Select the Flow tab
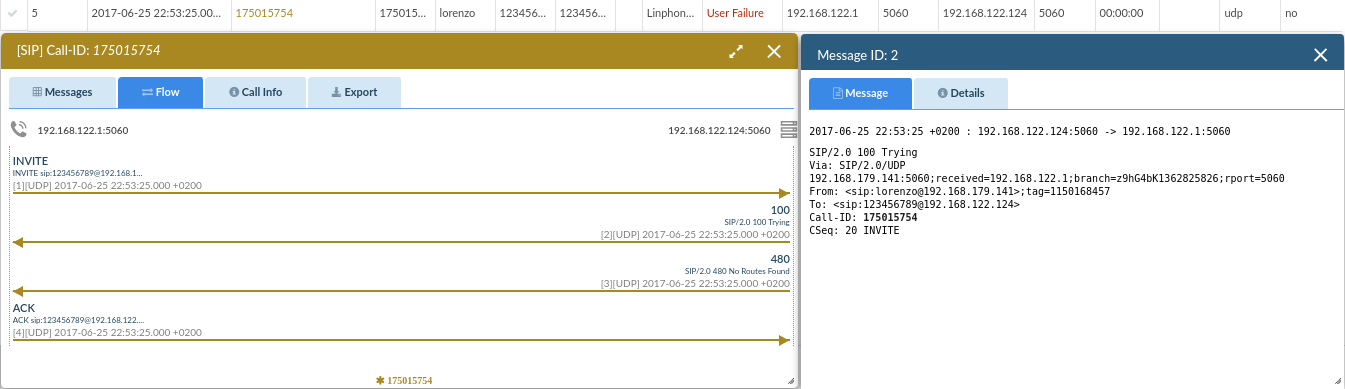Viewport: 1345px width, 389px height. pyautogui.click(x=160, y=92)
